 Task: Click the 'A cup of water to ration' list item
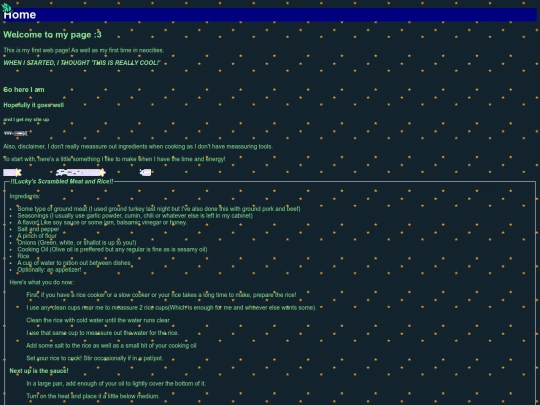click(74, 263)
